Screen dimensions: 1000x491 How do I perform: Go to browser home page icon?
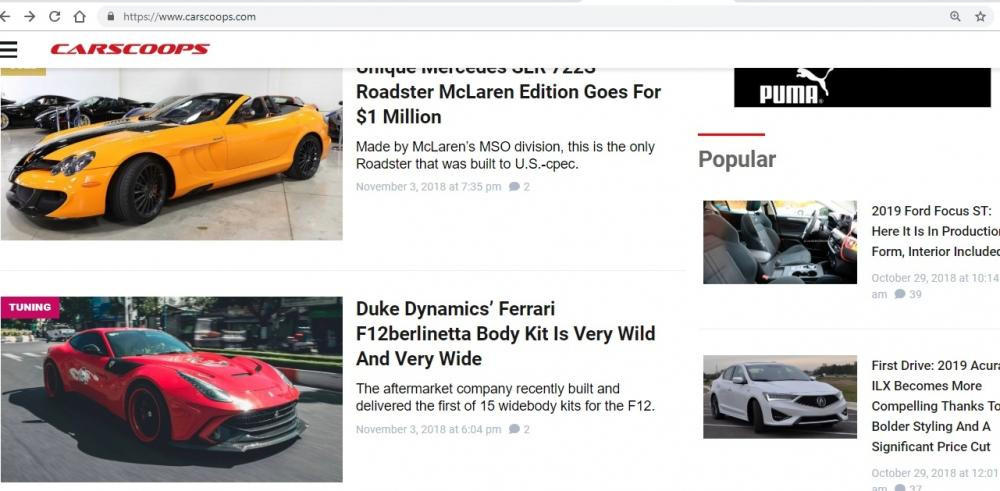coord(79,16)
